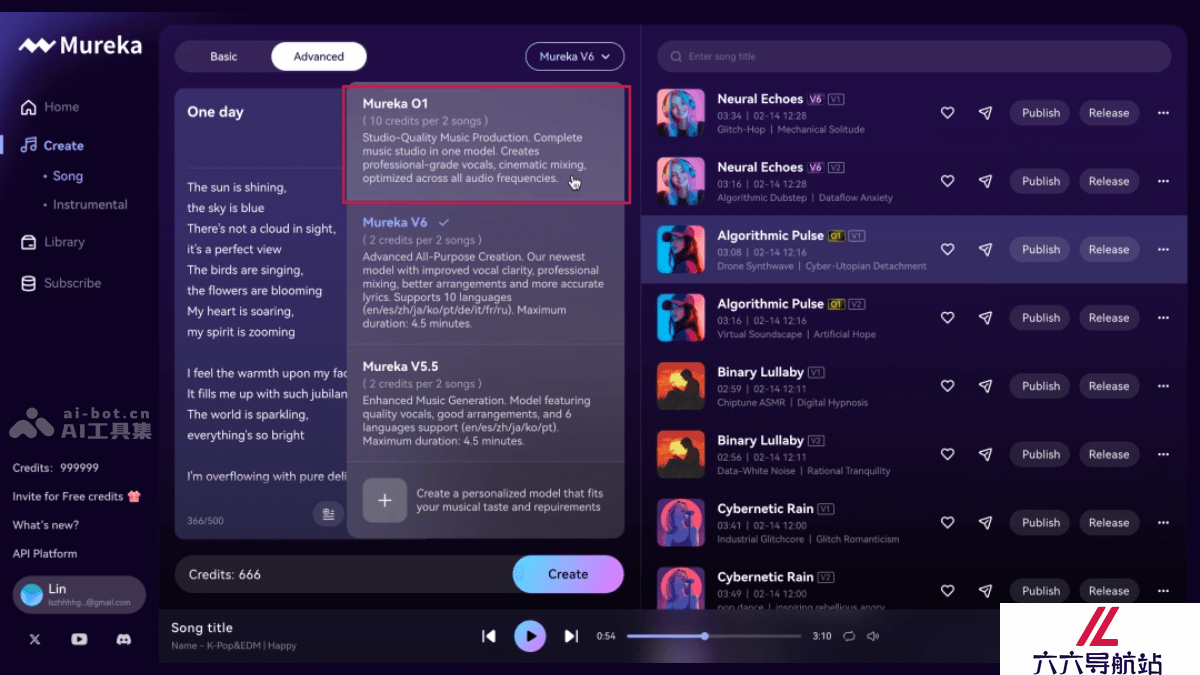The height and width of the screenshot is (675, 1200).
Task: Release Binary Lullaby V1
Action: pos(1109,386)
